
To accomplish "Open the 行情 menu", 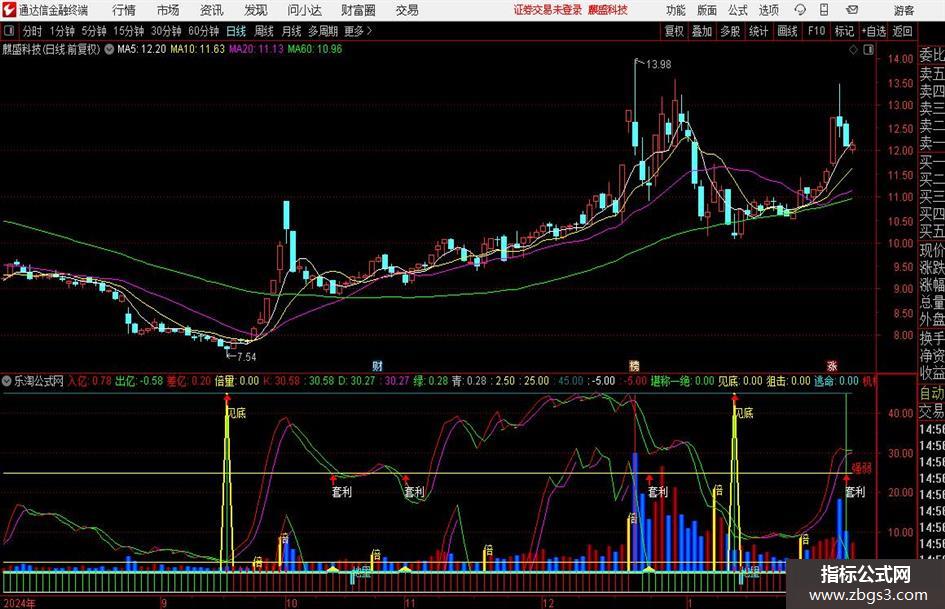I will point(124,10).
